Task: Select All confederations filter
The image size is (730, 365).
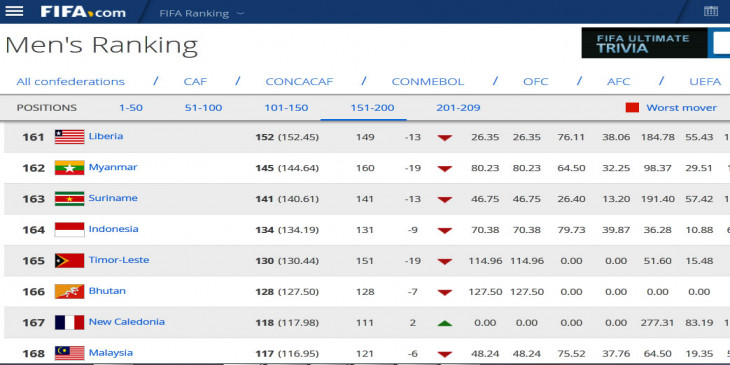Action: point(71,81)
